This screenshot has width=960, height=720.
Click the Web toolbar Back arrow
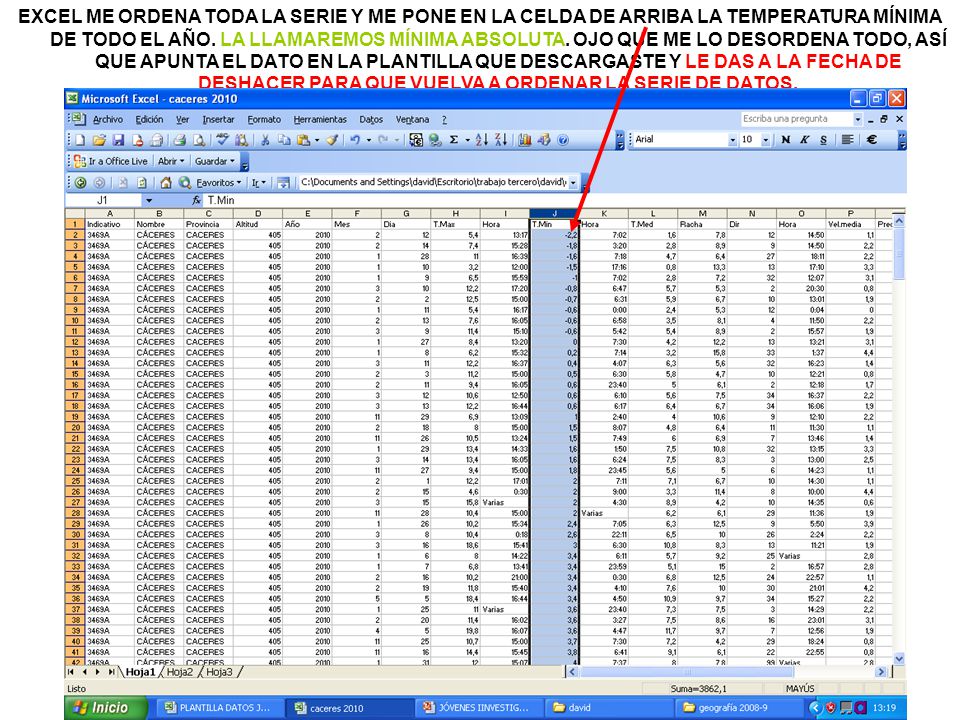pos(81,182)
